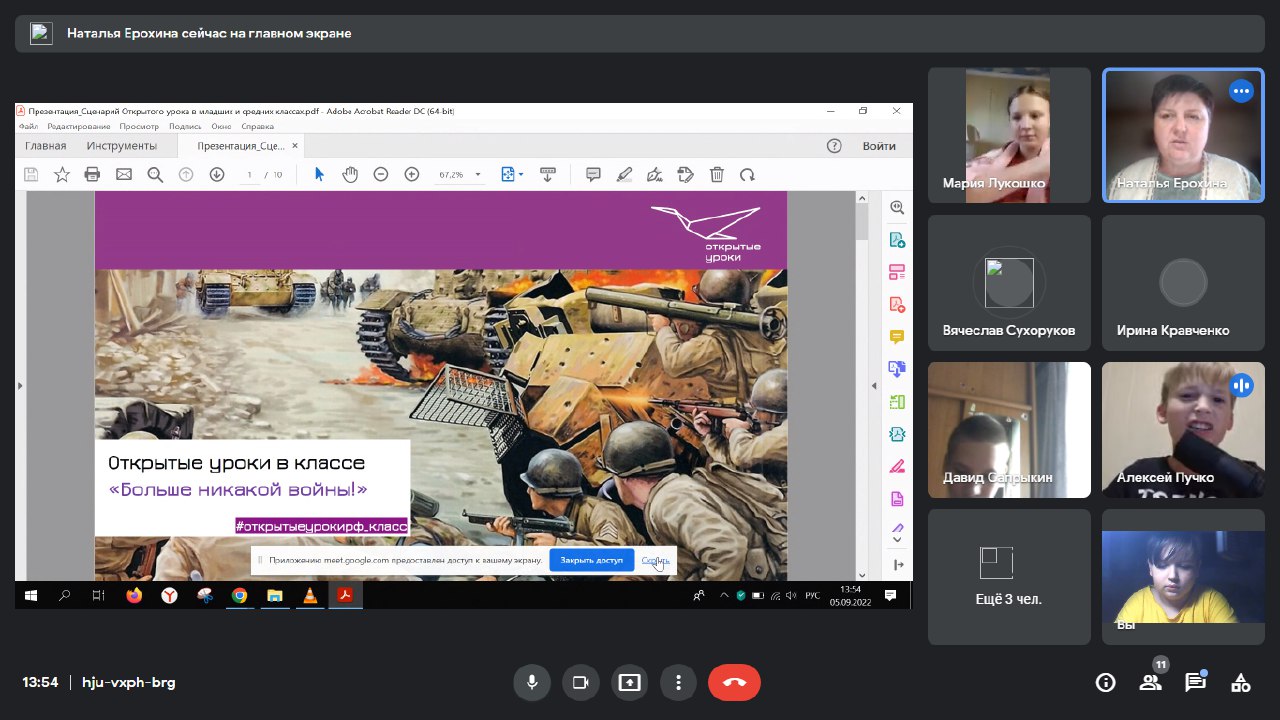The width and height of the screenshot is (1280, 720).
Task: Go to next page arrow
Action: tap(217, 174)
